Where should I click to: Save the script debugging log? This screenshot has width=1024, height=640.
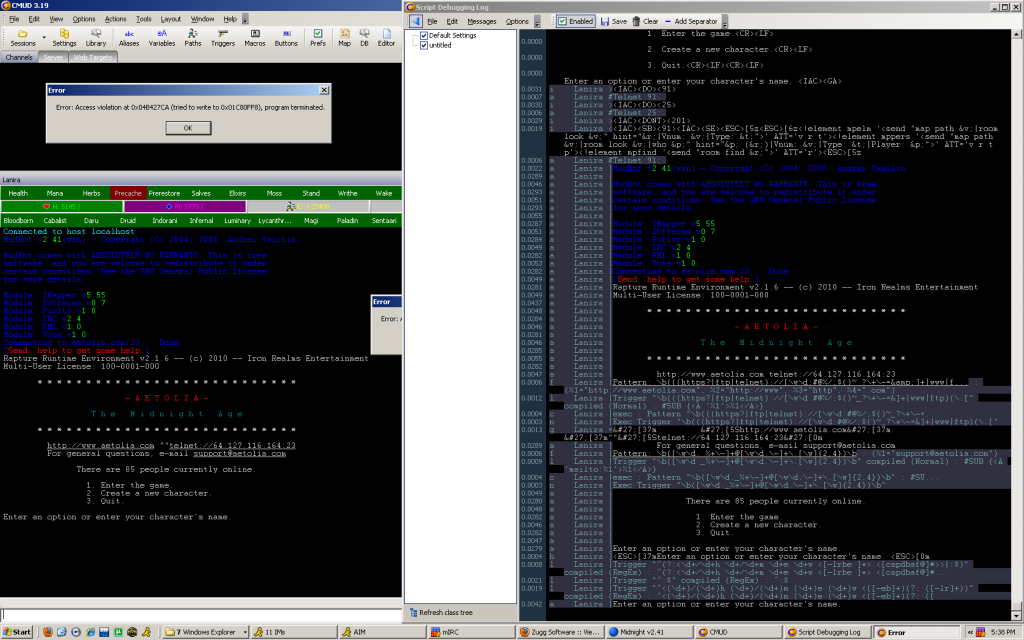(613, 21)
